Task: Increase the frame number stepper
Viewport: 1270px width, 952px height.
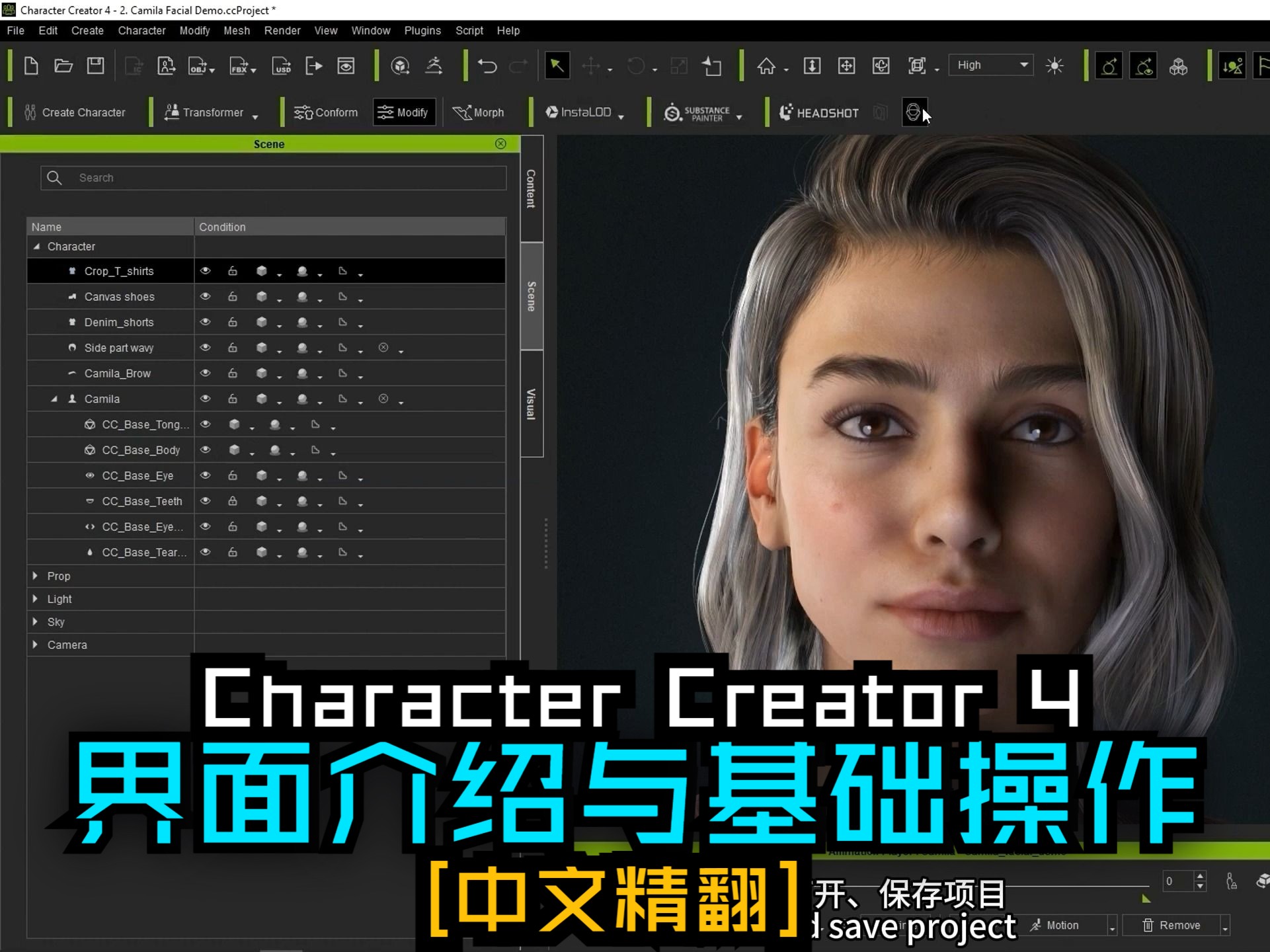Action: tap(1200, 875)
